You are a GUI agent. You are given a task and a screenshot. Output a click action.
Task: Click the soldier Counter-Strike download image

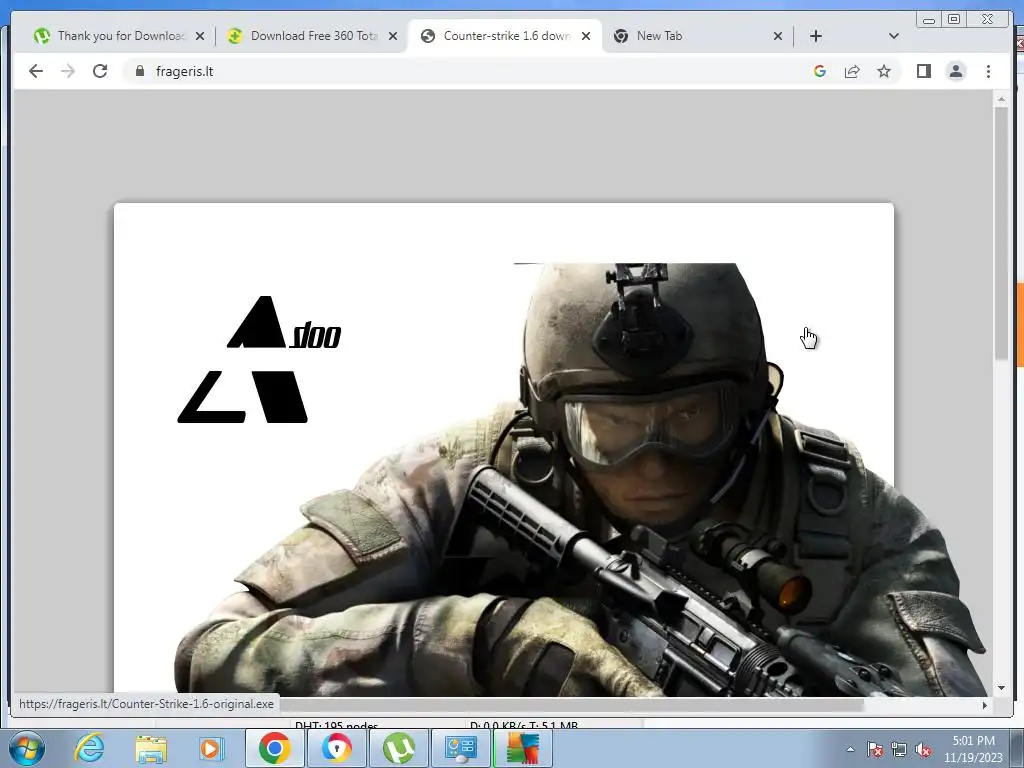click(x=581, y=480)
